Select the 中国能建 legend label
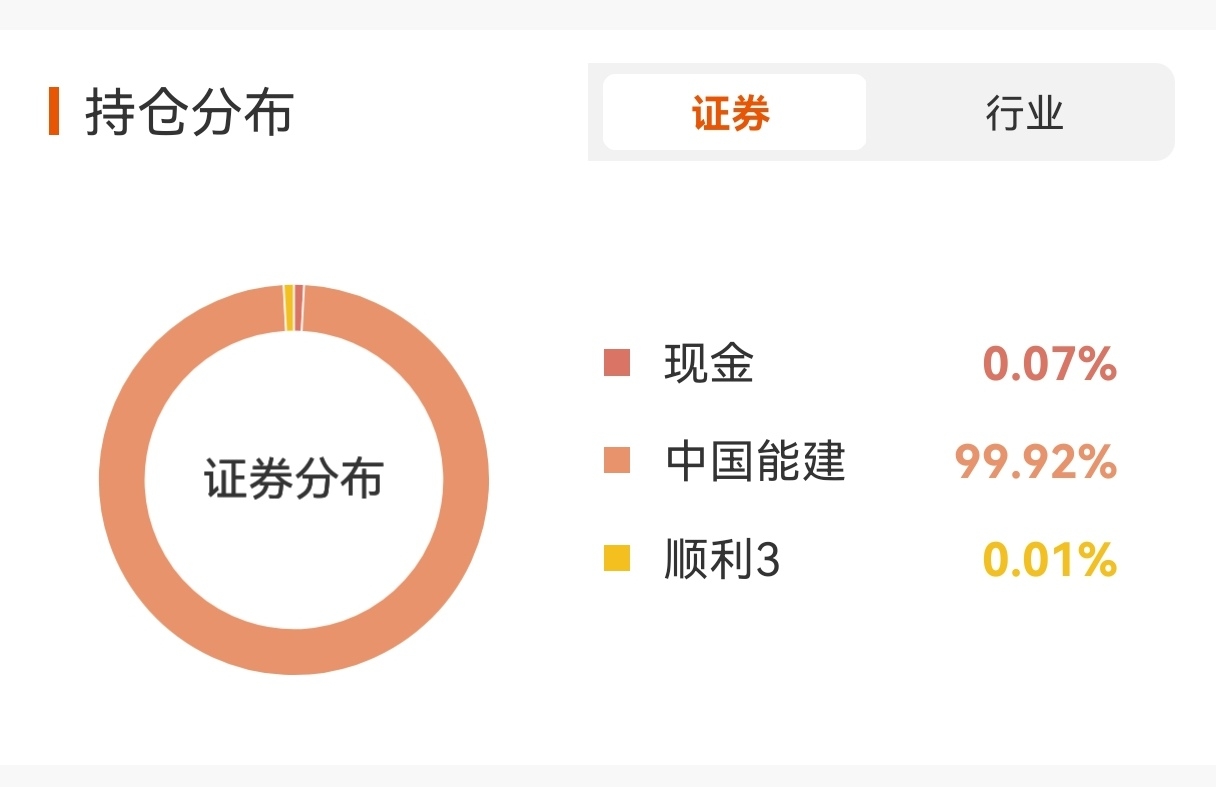Viewport: 1216px width, 787px height. [x=755, y=461]
